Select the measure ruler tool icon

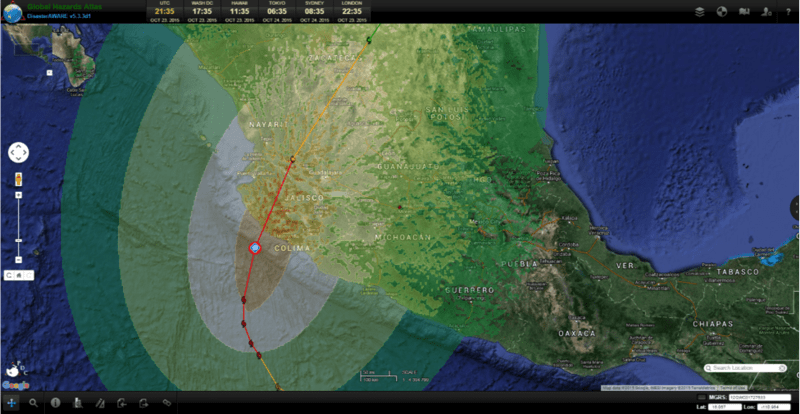tap(99, 403)
